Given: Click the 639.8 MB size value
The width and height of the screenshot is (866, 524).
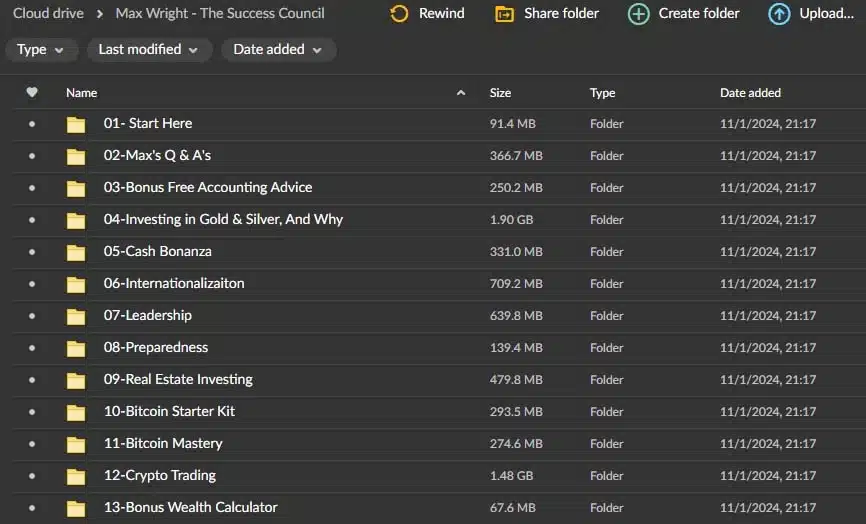Looking at the screenshot, I should tap(516, 316).
